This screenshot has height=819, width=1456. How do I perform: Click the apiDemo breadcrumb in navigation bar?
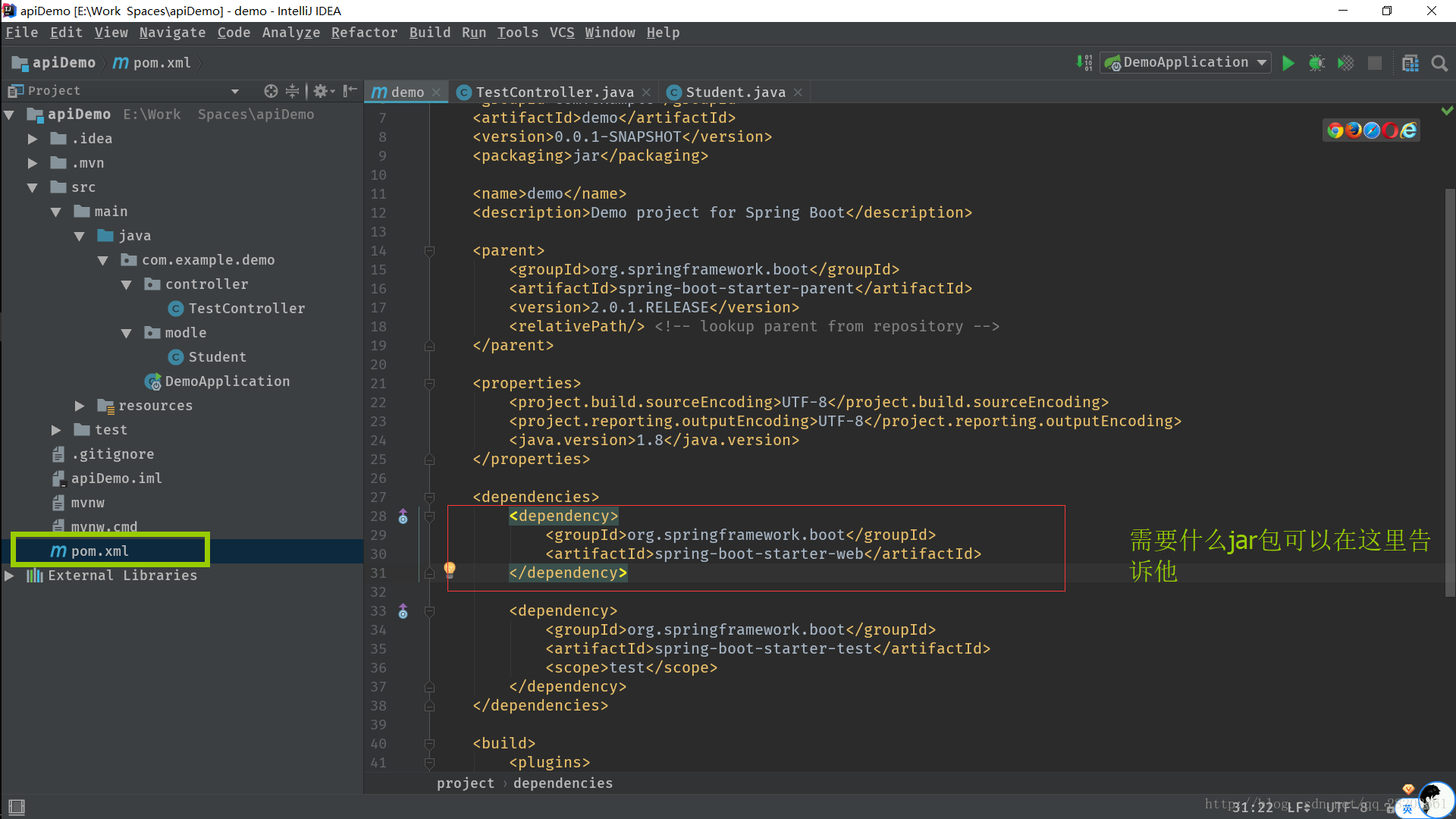click(55, 63)
